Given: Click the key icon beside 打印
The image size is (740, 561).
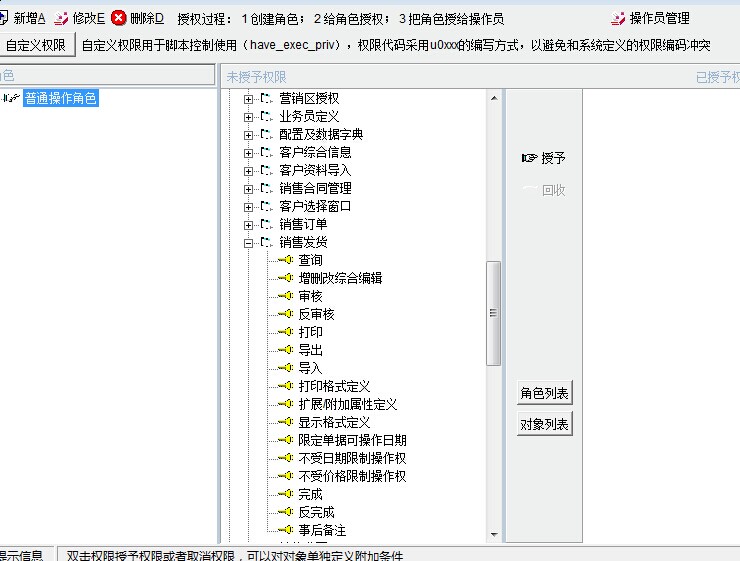Looking at the screenshot, I should tap(285, 332).
